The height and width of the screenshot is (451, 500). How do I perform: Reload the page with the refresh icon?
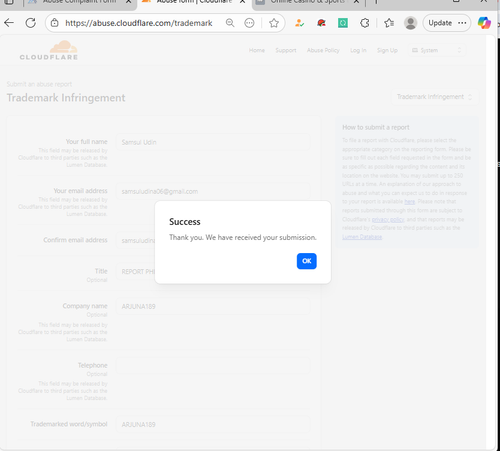(31, 23)
